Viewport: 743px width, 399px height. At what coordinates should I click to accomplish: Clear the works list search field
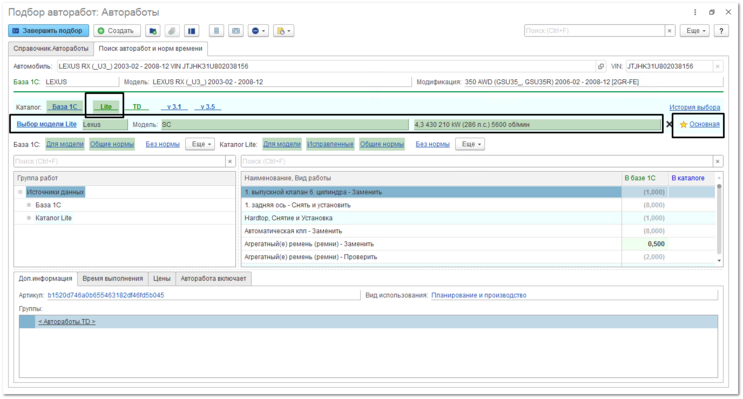(718, 161)
